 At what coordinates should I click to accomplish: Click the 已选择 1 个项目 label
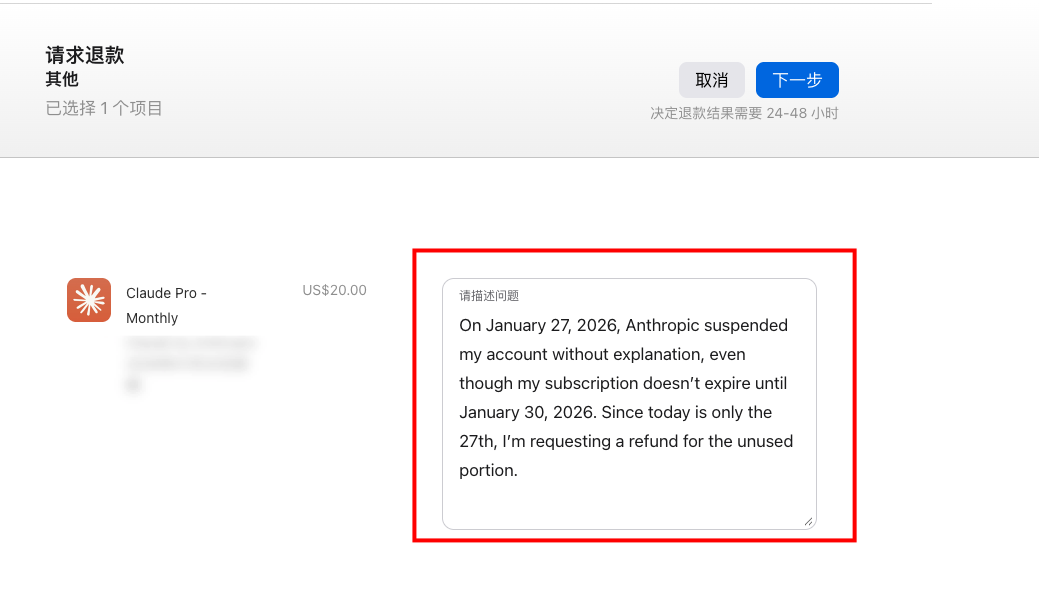pyautogui.click(x=104, y=108)
